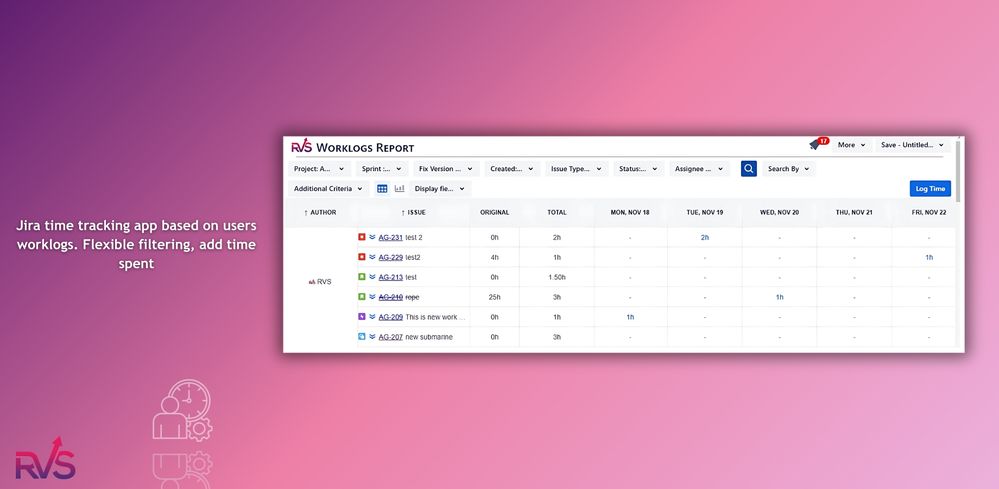
Task: Open the 2h worklog on Tuesday for AG-231
Action: [705, 237]
